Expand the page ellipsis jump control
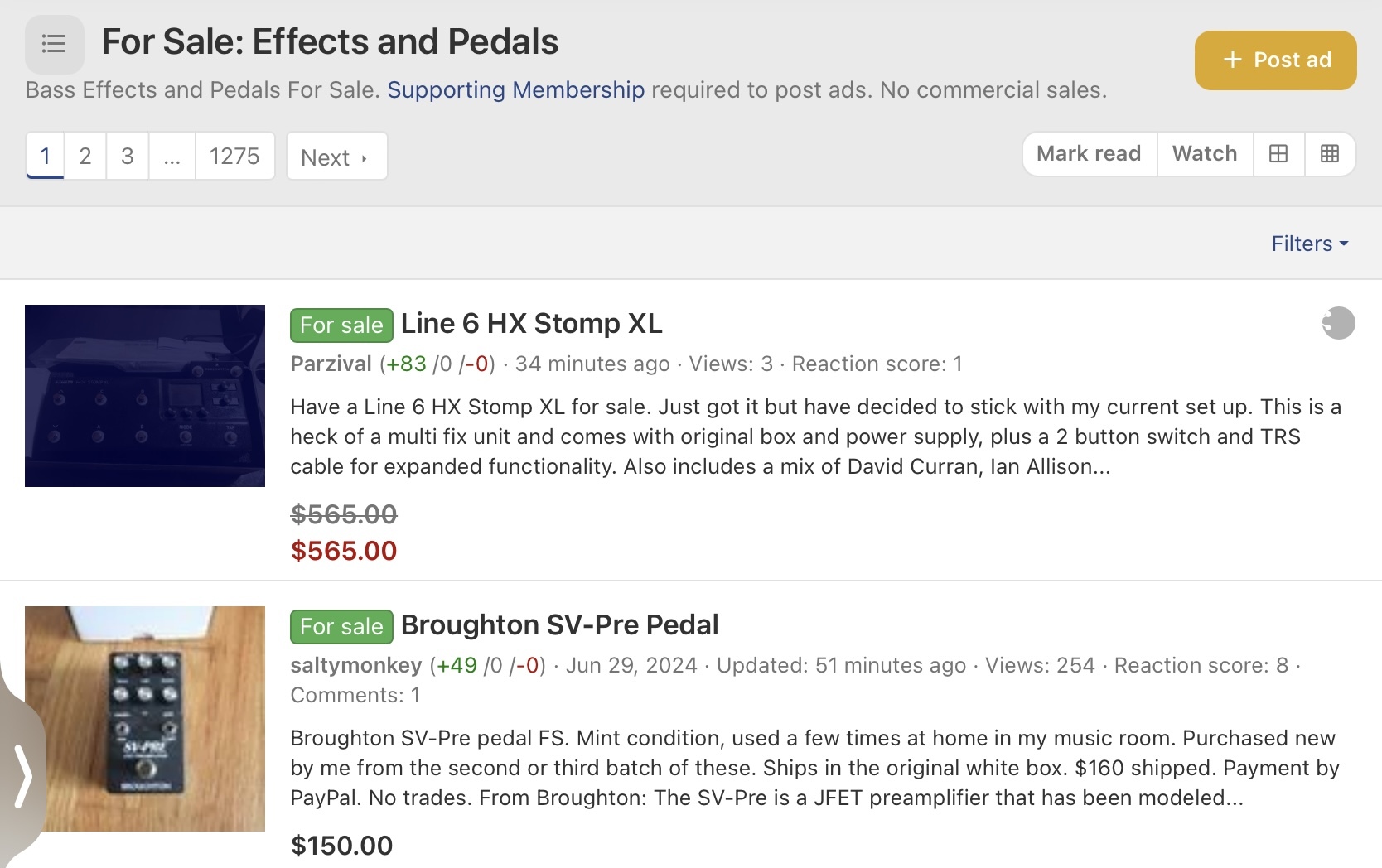Viewport: 1382px width, 868px height. tap(172, 156)
